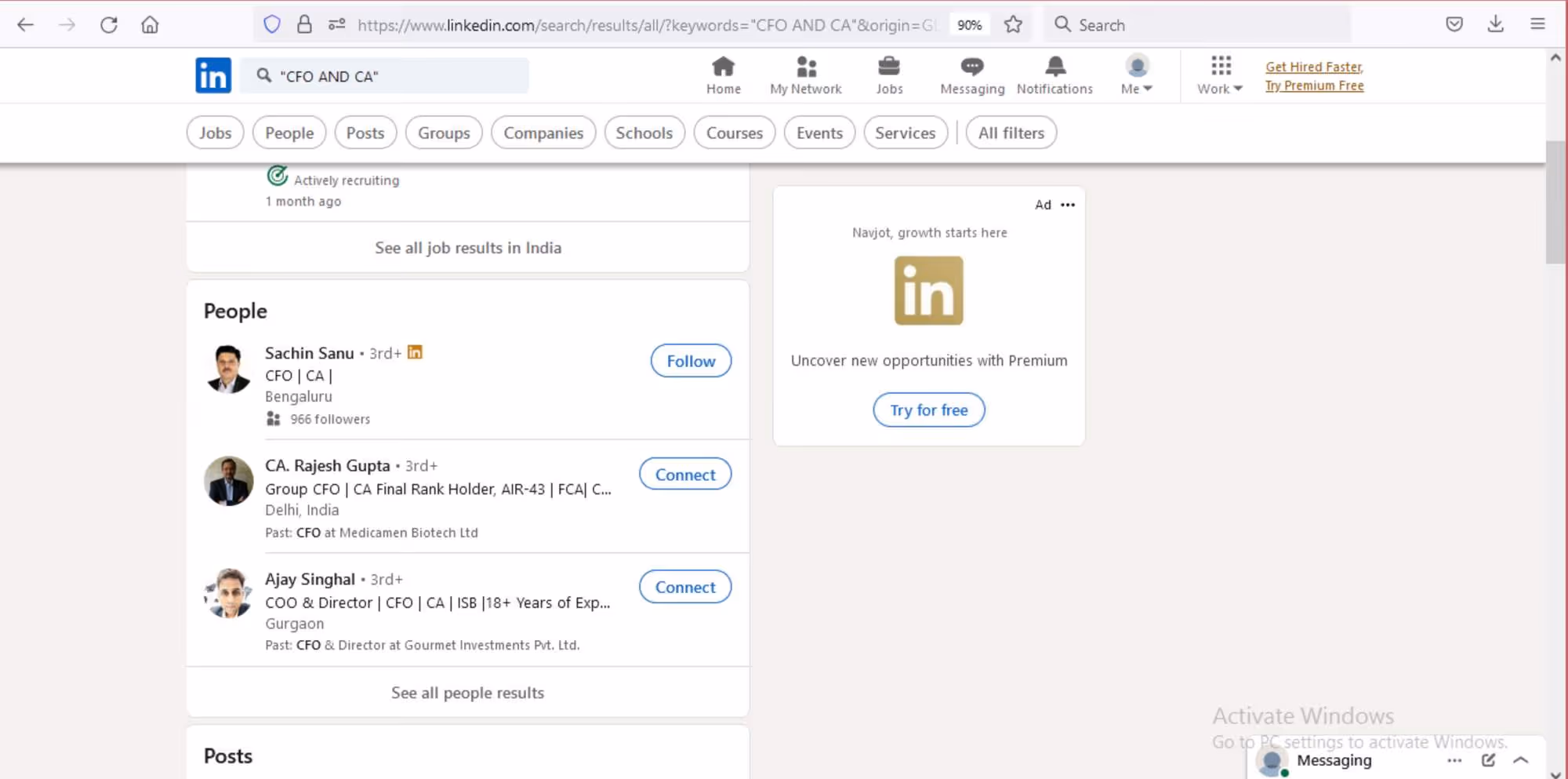1568x779 pixels.
Task: Filter results by Schools
Action: 644,133
